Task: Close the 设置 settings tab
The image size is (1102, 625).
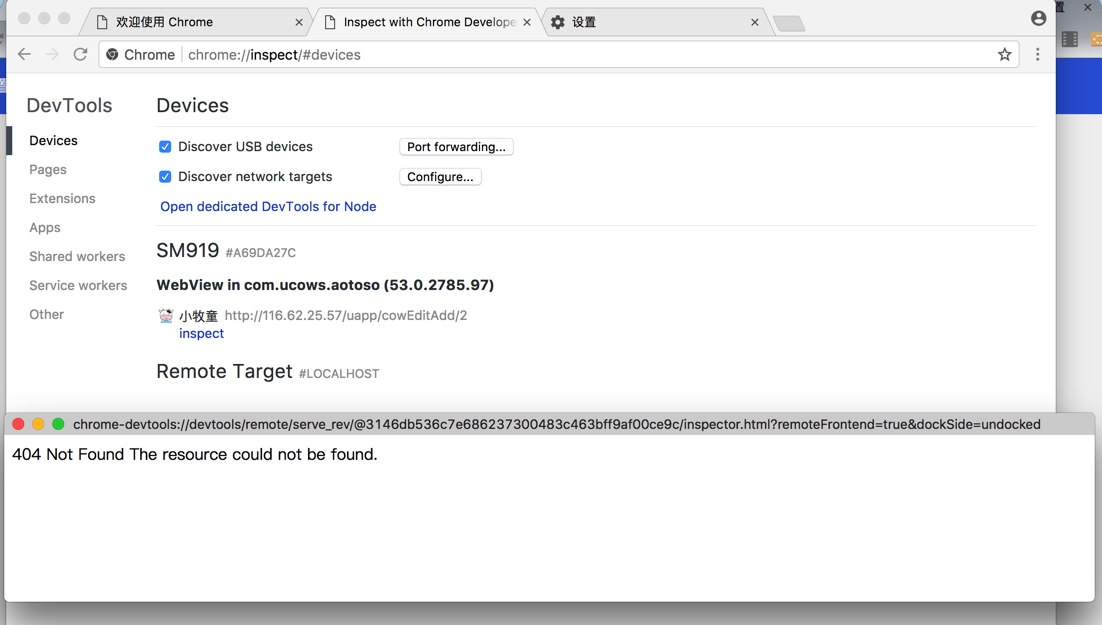Action: (754, 22)
